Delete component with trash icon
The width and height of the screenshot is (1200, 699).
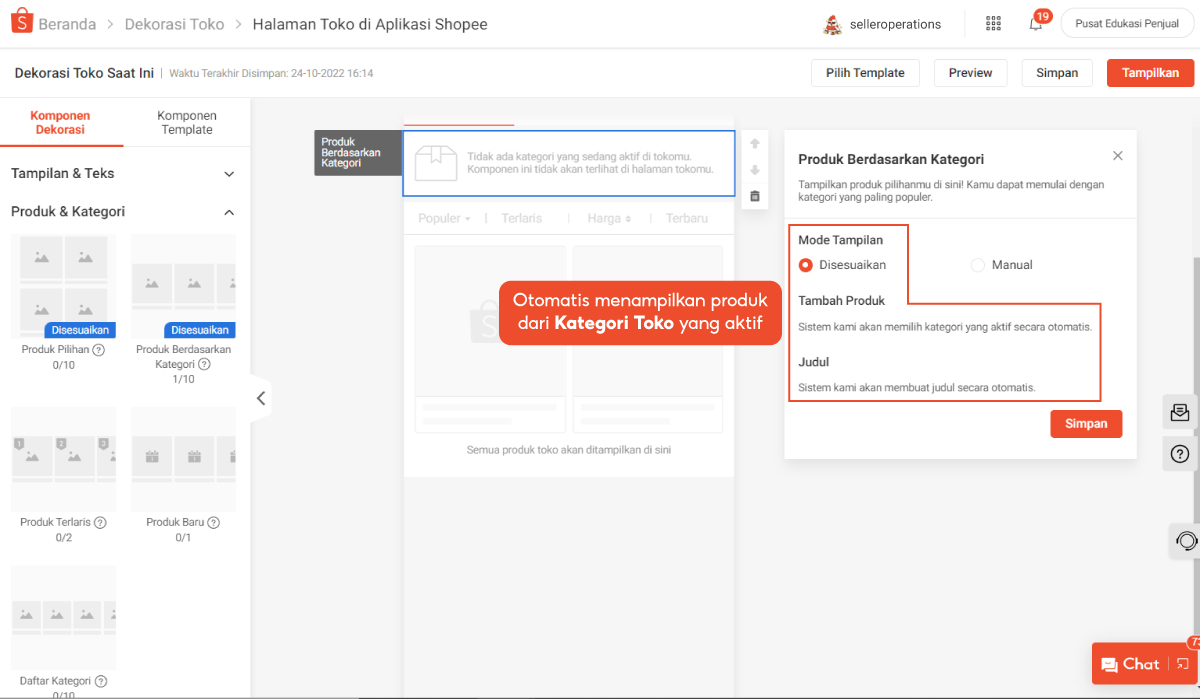click(755, 196)
